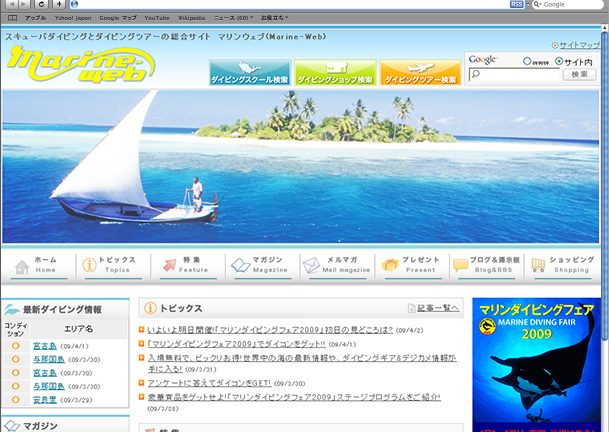The height and width of the screenshot is (432, 609).
Task: Open the ニュース bookmarks dropdown
Action: (x=233, y=18)
